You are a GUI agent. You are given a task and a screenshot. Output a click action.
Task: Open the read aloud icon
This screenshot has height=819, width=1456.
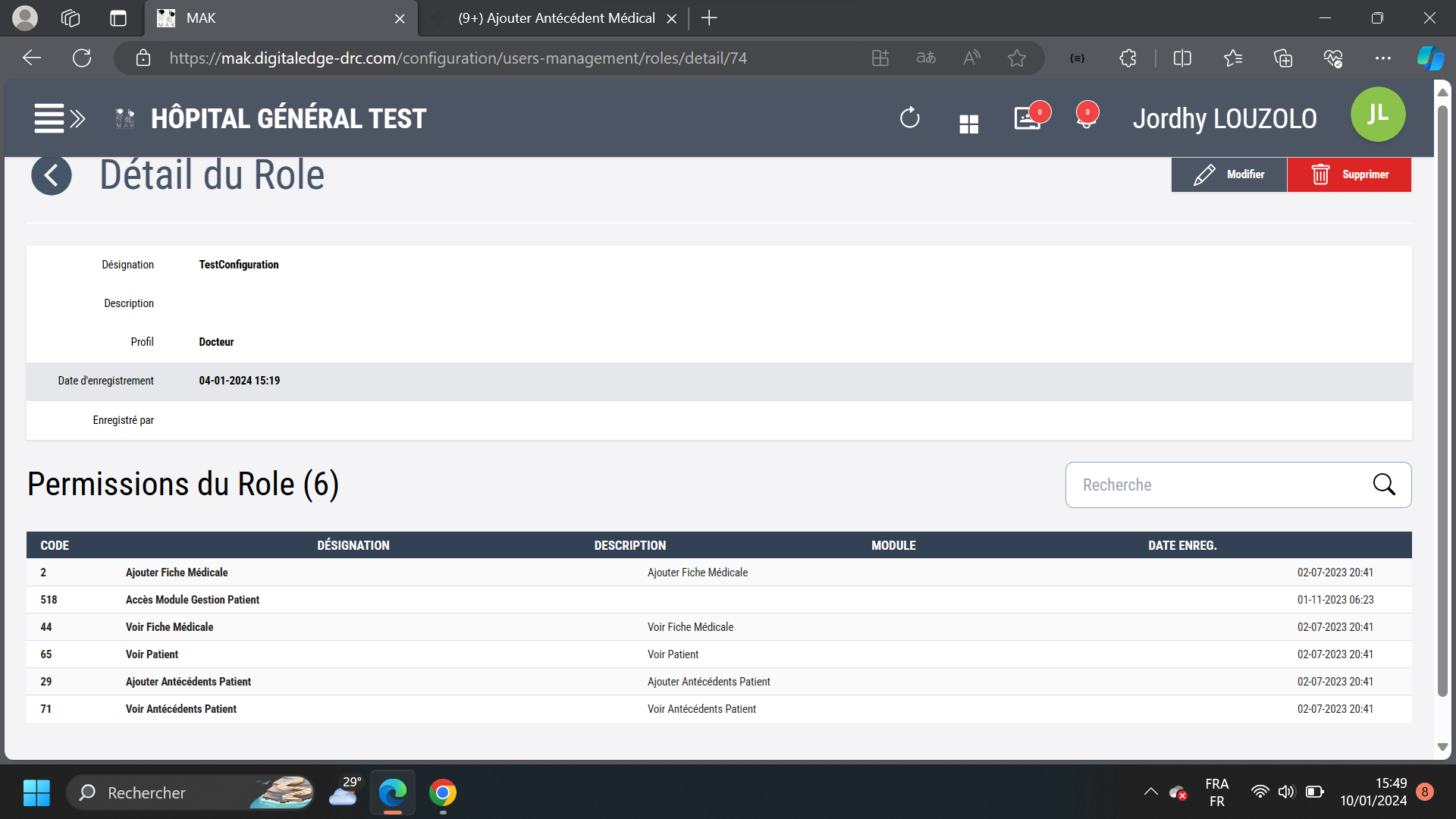[971, 58]
